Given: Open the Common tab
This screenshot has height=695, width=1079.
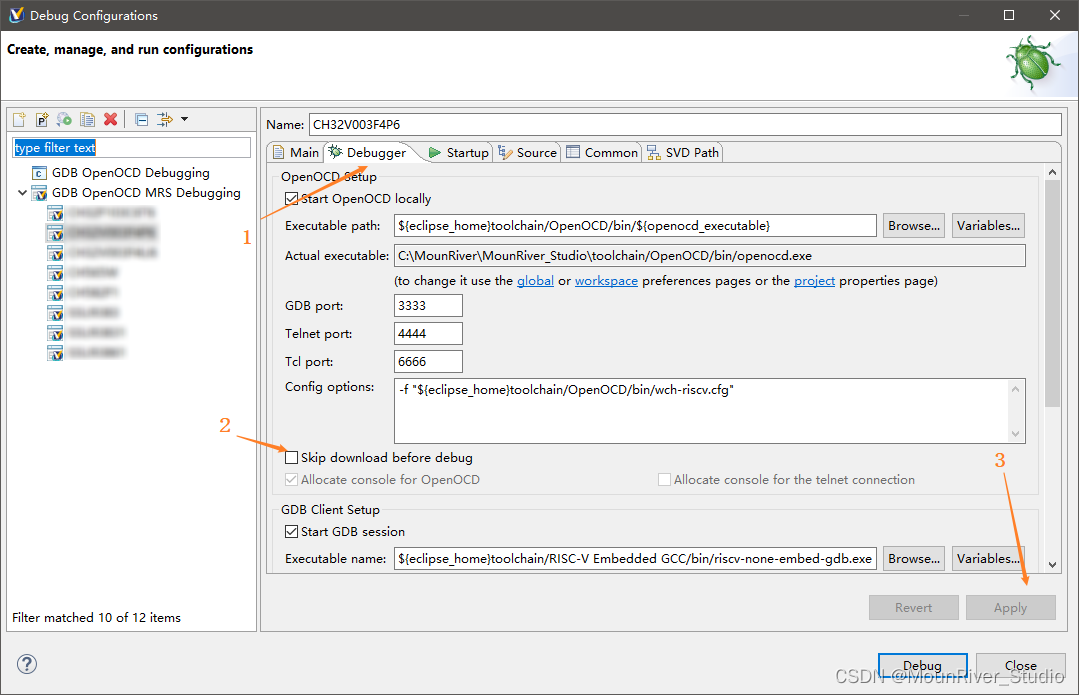Looking at the screenshot, I should [x=602, y=153].
